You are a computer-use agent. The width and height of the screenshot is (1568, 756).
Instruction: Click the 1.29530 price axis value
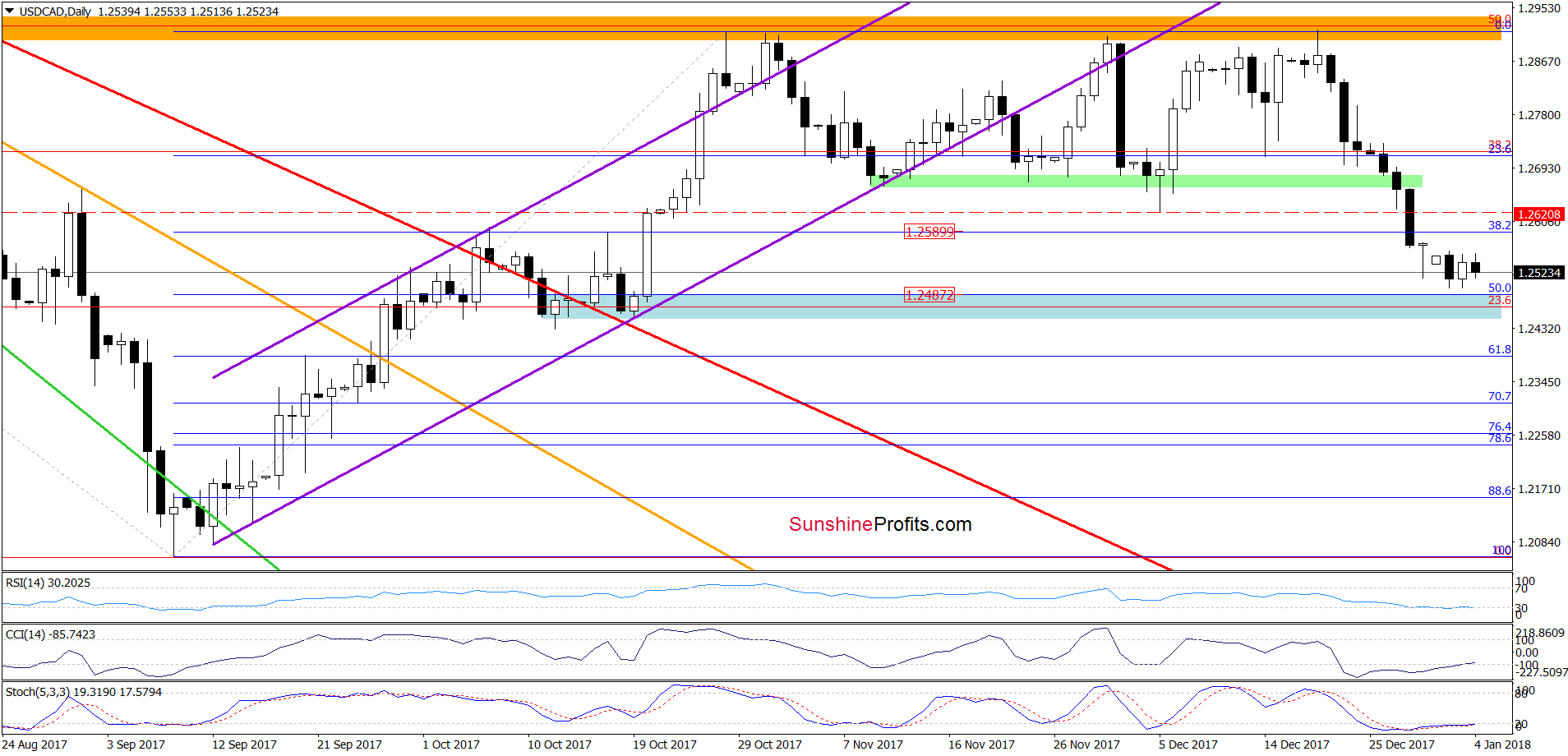pyautogui.click(x=1539, y=8)
